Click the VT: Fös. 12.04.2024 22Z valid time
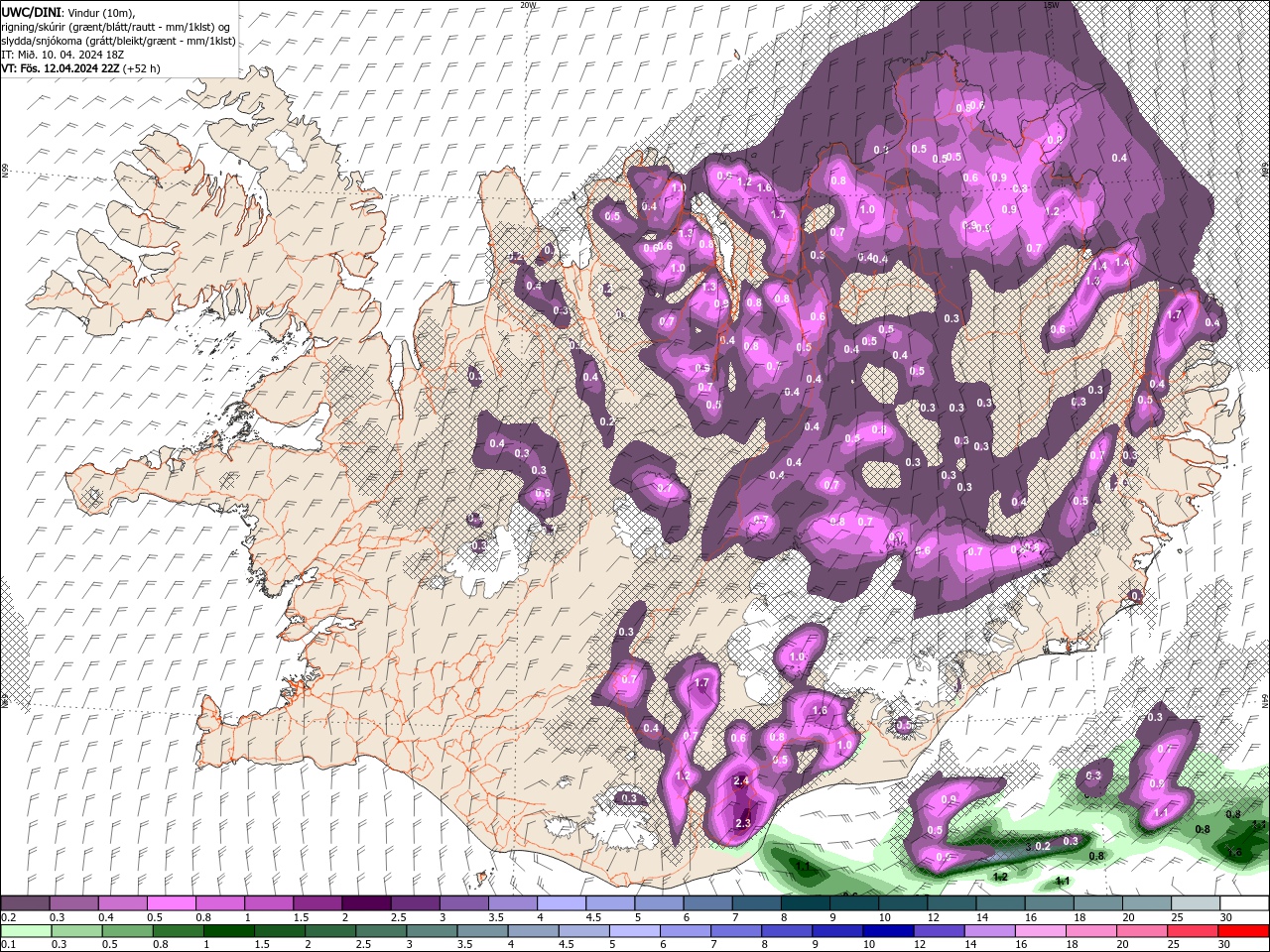The width and height of the screenshot is (1270, 952). [x=61, y=68]
